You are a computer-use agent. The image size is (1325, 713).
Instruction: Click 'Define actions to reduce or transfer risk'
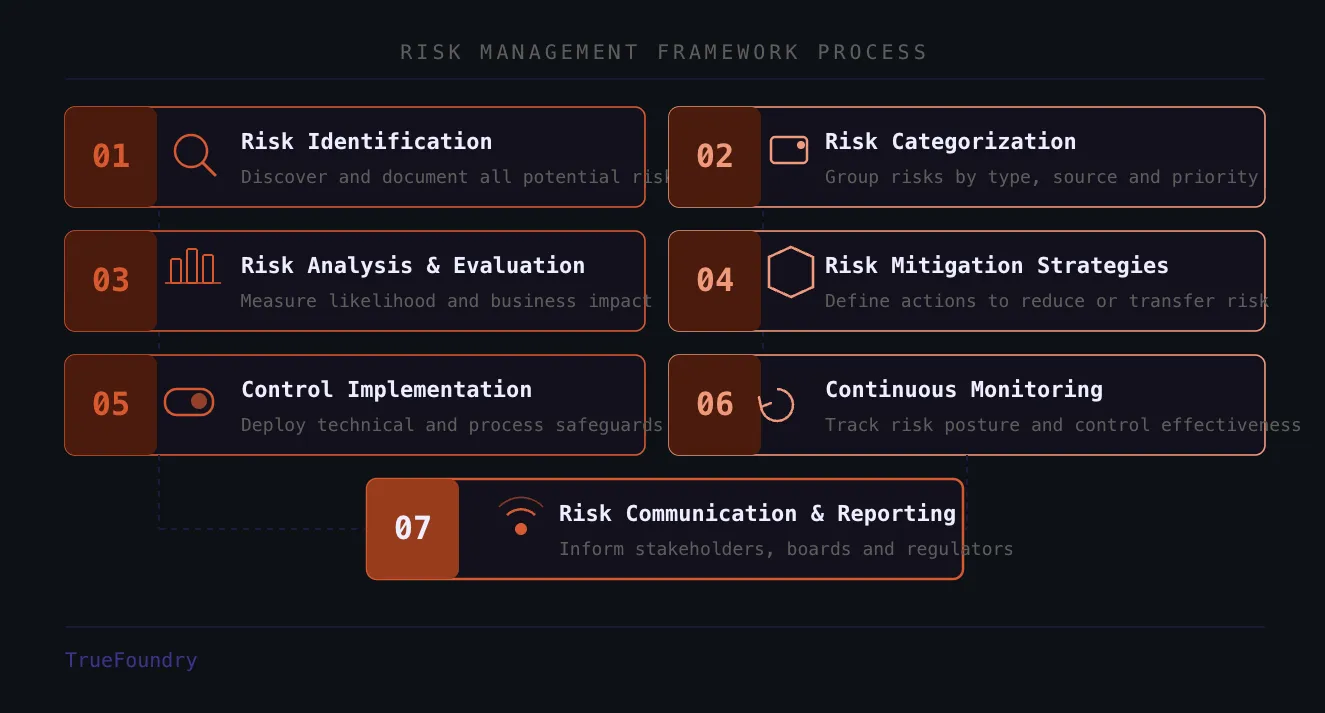point(1047,301)
